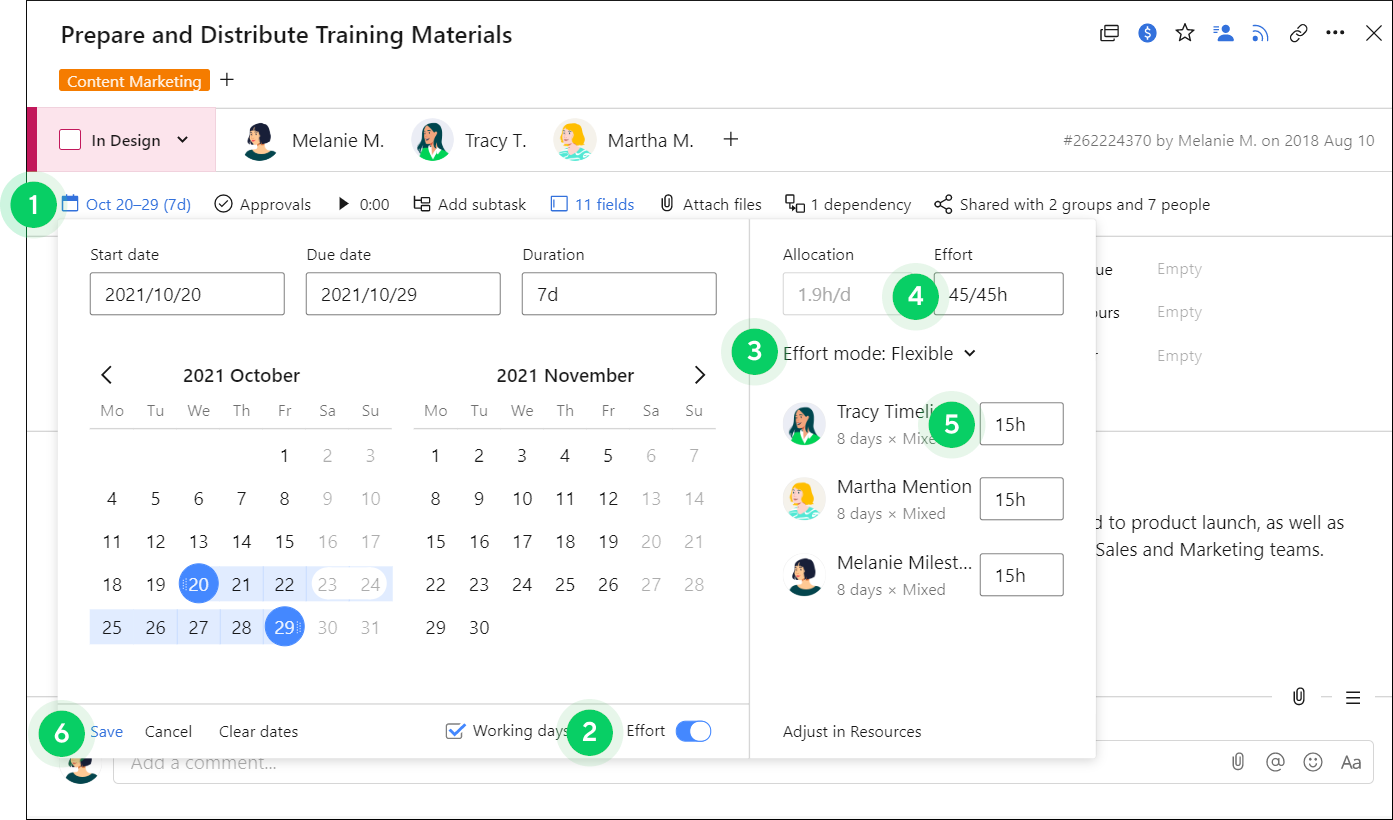
Task: Add a tag with plus beside Content Marketing
Action: pos(227,79)
